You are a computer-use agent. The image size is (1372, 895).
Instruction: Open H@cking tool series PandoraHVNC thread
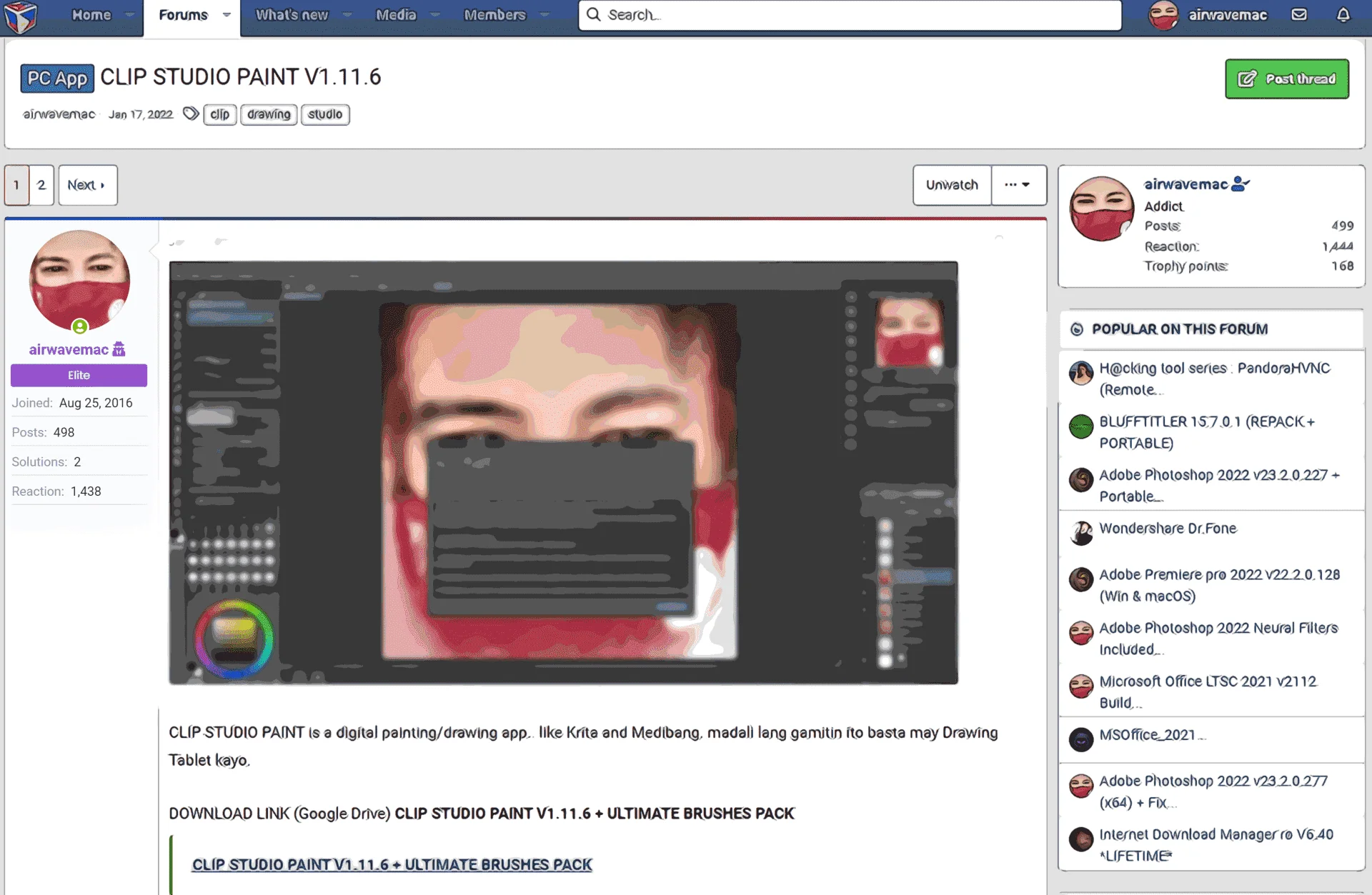click(1215, 379)
